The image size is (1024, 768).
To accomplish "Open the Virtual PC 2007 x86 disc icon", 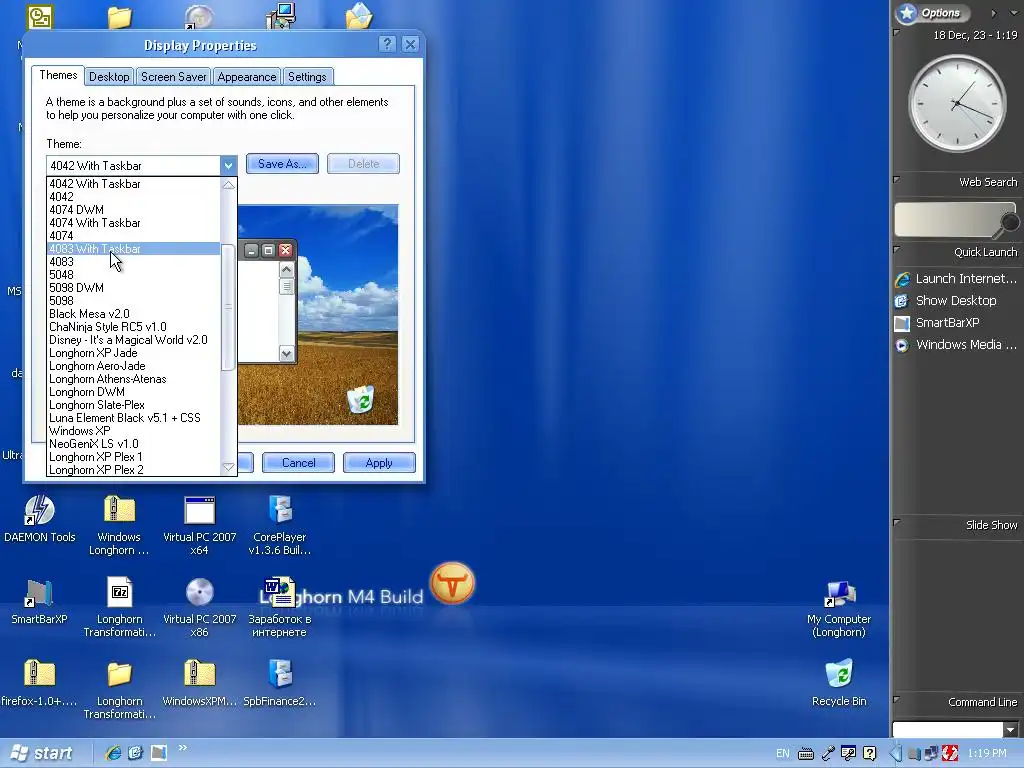I will 199,592.
